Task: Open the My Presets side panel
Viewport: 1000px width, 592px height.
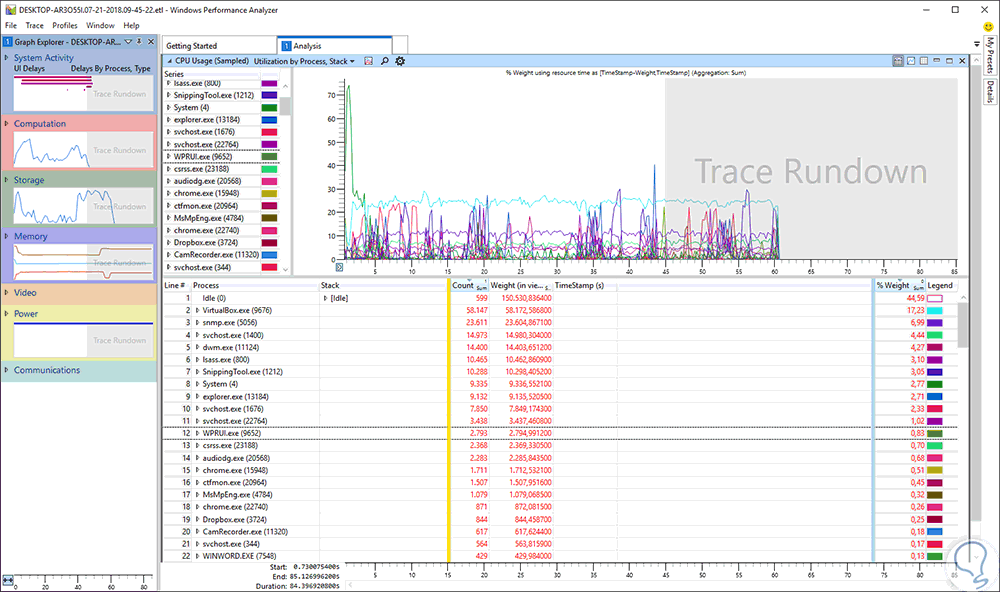Action: point(989,55)
